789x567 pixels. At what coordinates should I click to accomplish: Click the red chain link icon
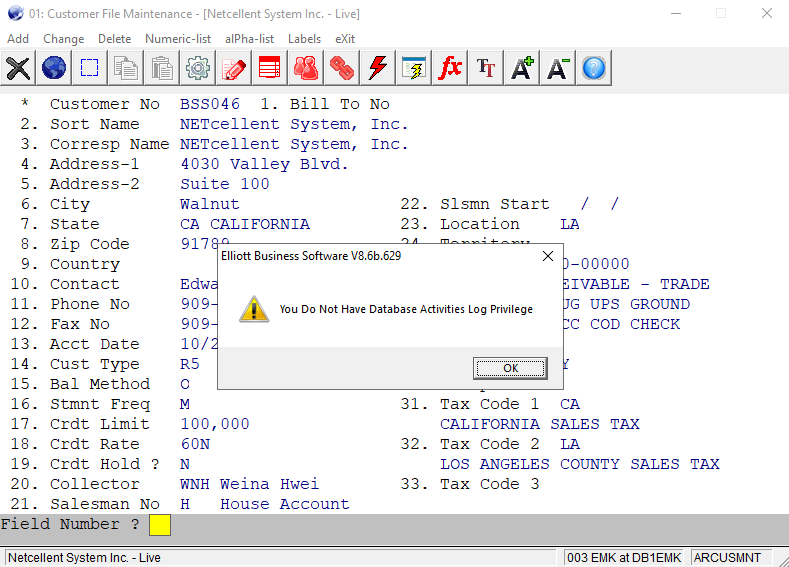click(342, 68)
